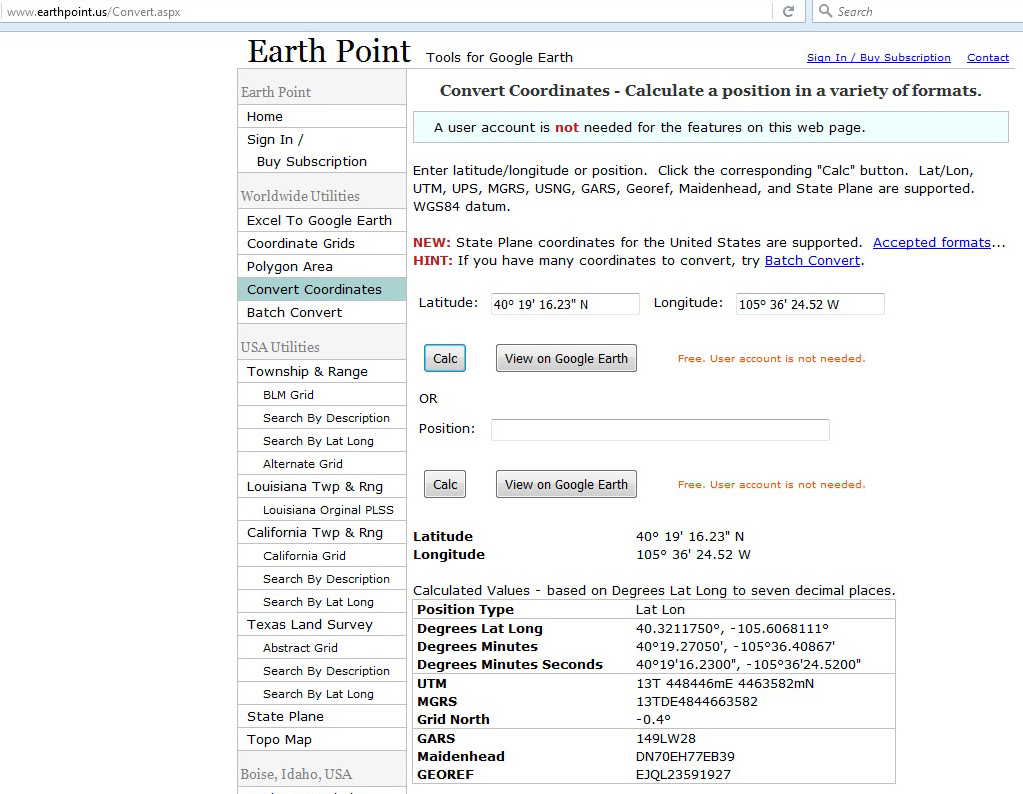The height and width of the screenshot is (794, 1023).
Task: Open the Contact link
Action: (988, 57)
